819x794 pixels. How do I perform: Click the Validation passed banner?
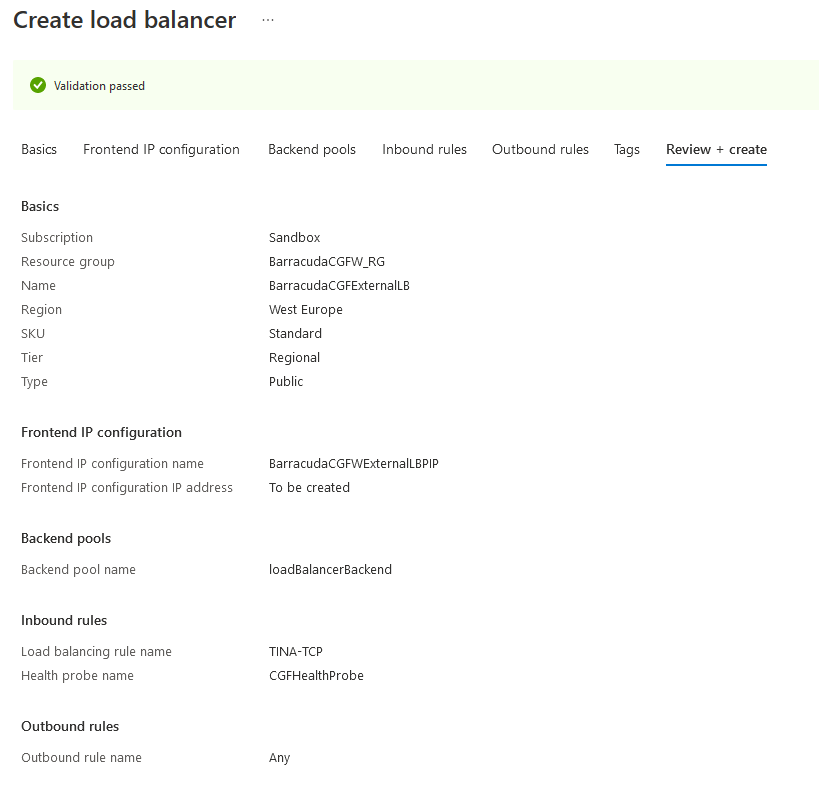pyautogui.click(x=410, y=85)
